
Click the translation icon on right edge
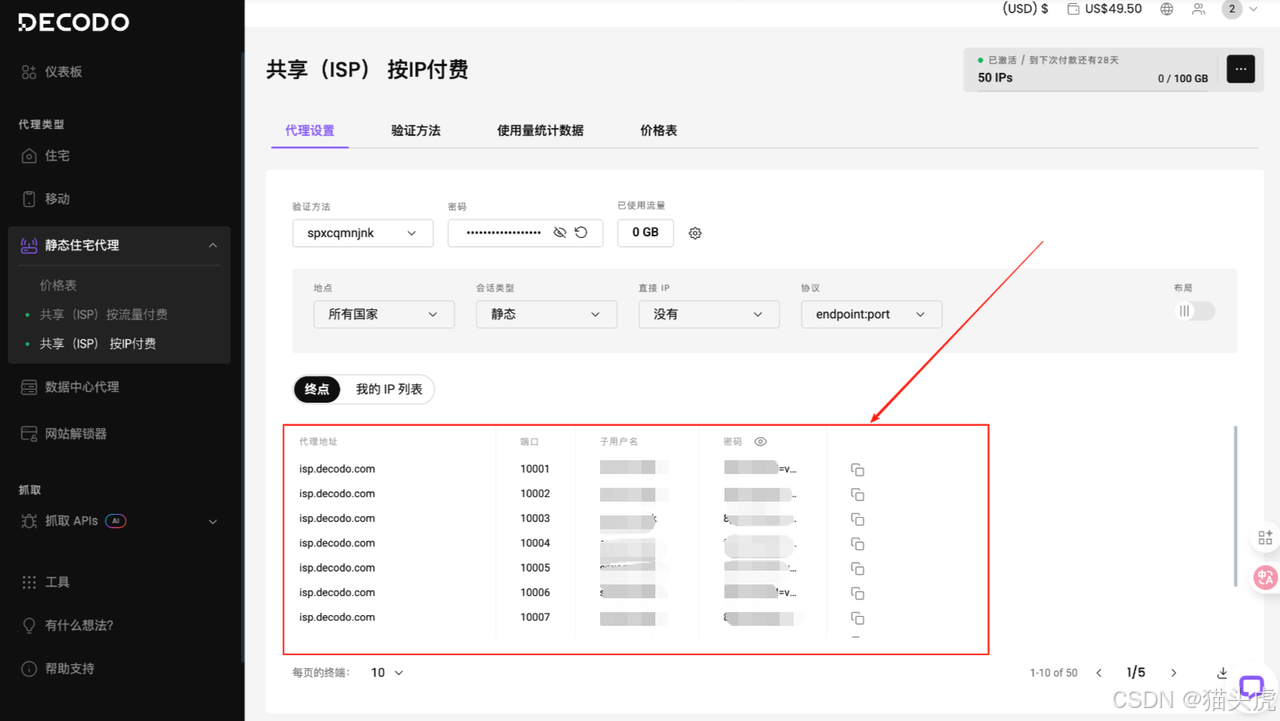point(1264,577)
